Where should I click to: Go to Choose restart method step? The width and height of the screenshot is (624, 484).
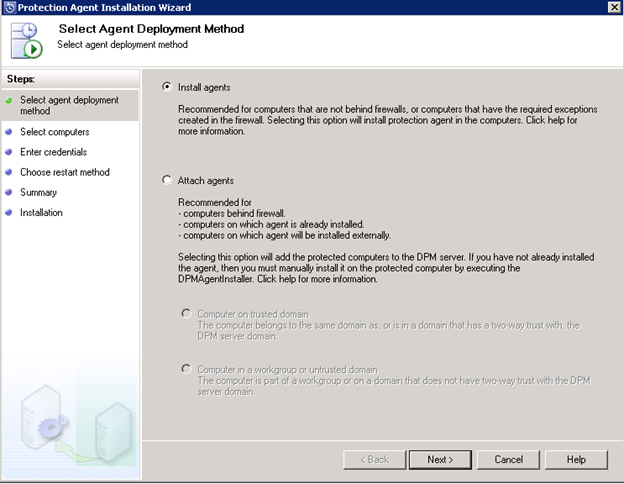pos(65,172)
